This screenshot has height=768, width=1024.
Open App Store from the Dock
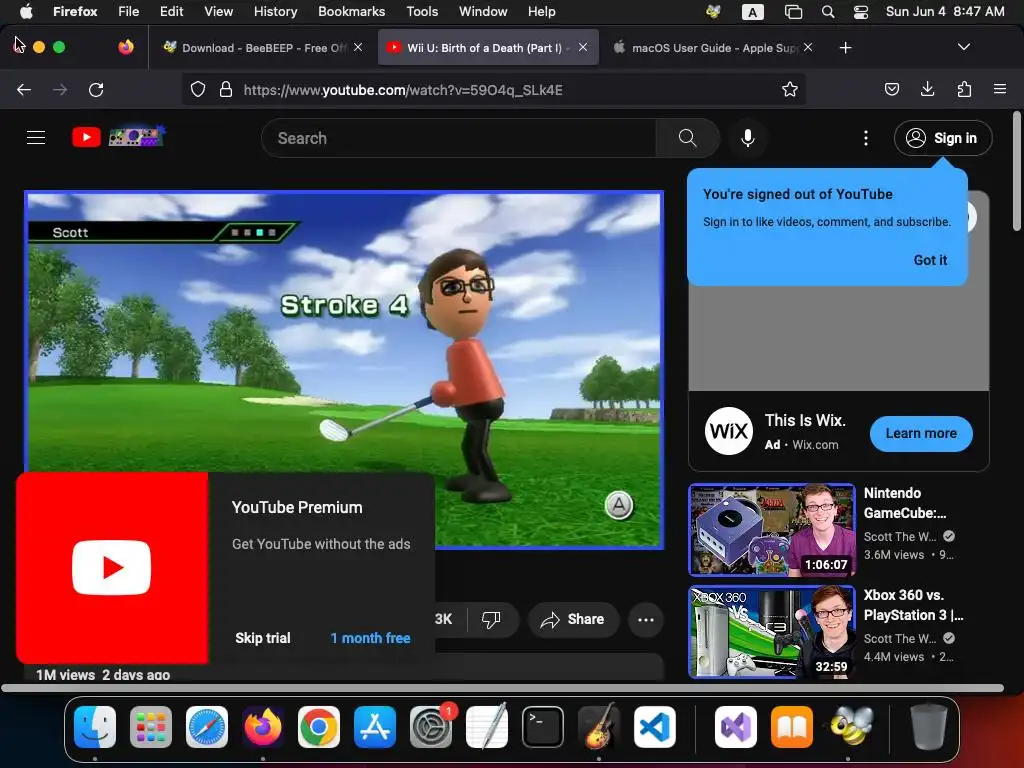click(375, 727)
